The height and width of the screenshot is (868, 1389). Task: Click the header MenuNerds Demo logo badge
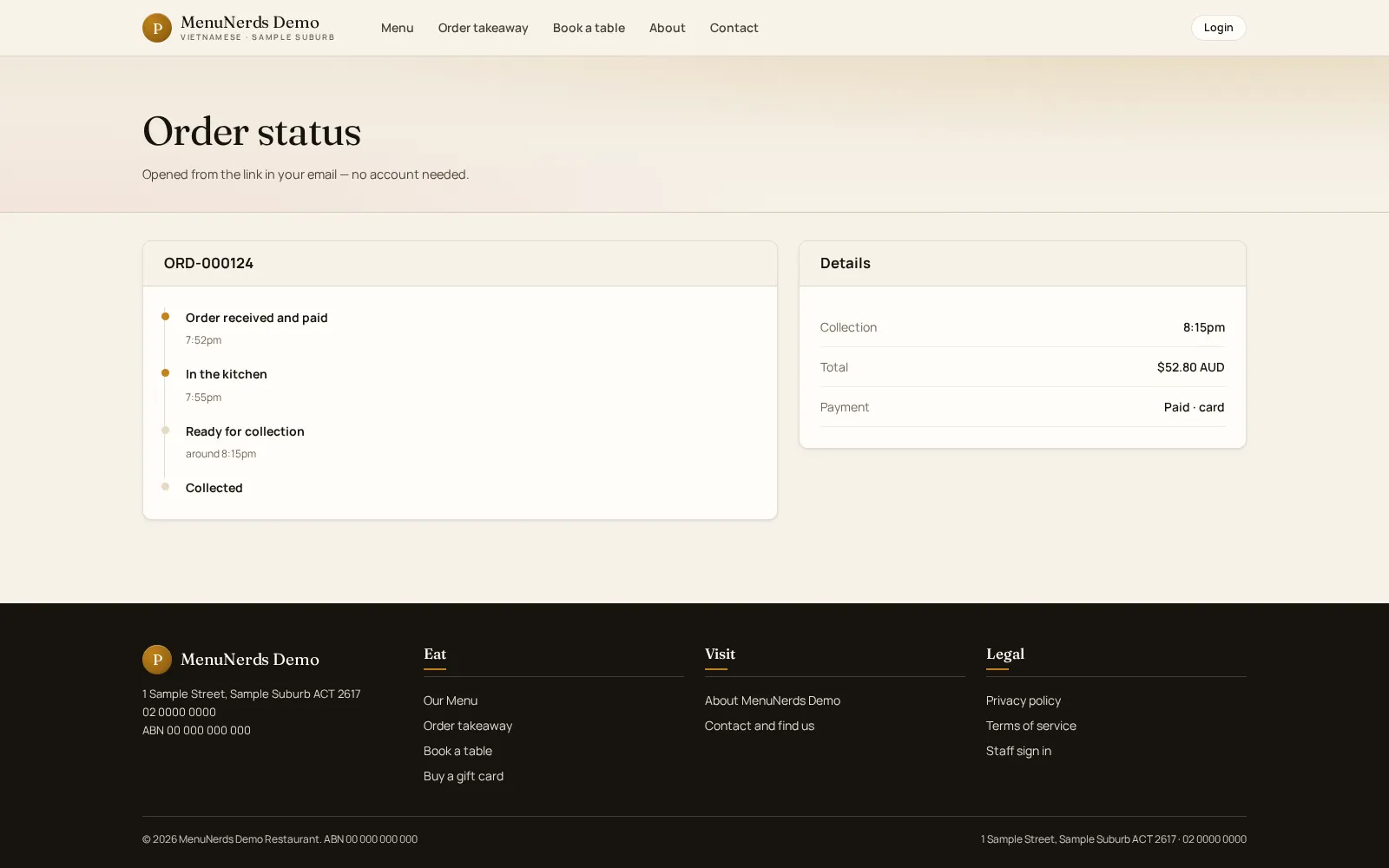157,28
